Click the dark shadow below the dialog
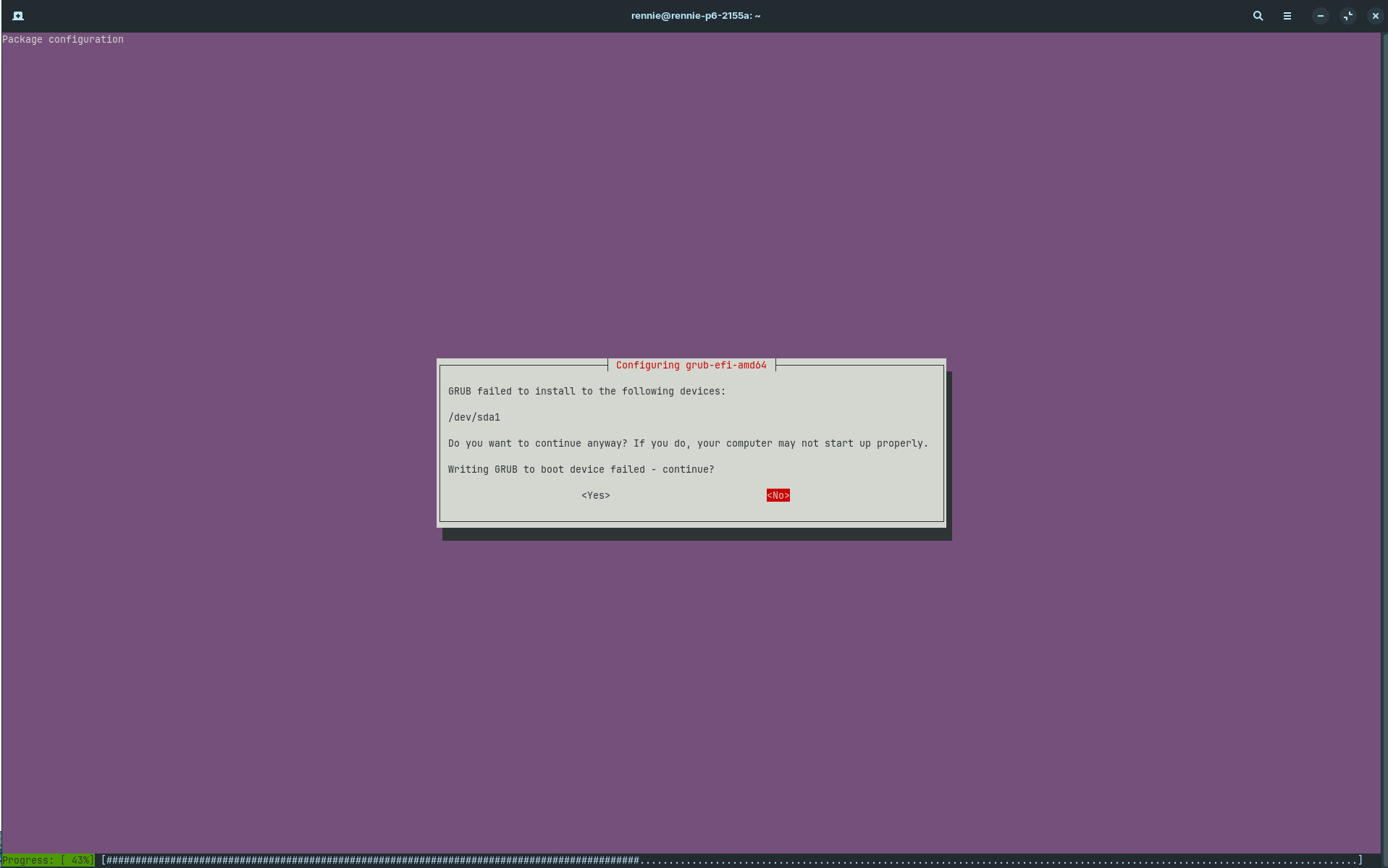This screenshot has height=868, width=1388. [x=697, y=534]
